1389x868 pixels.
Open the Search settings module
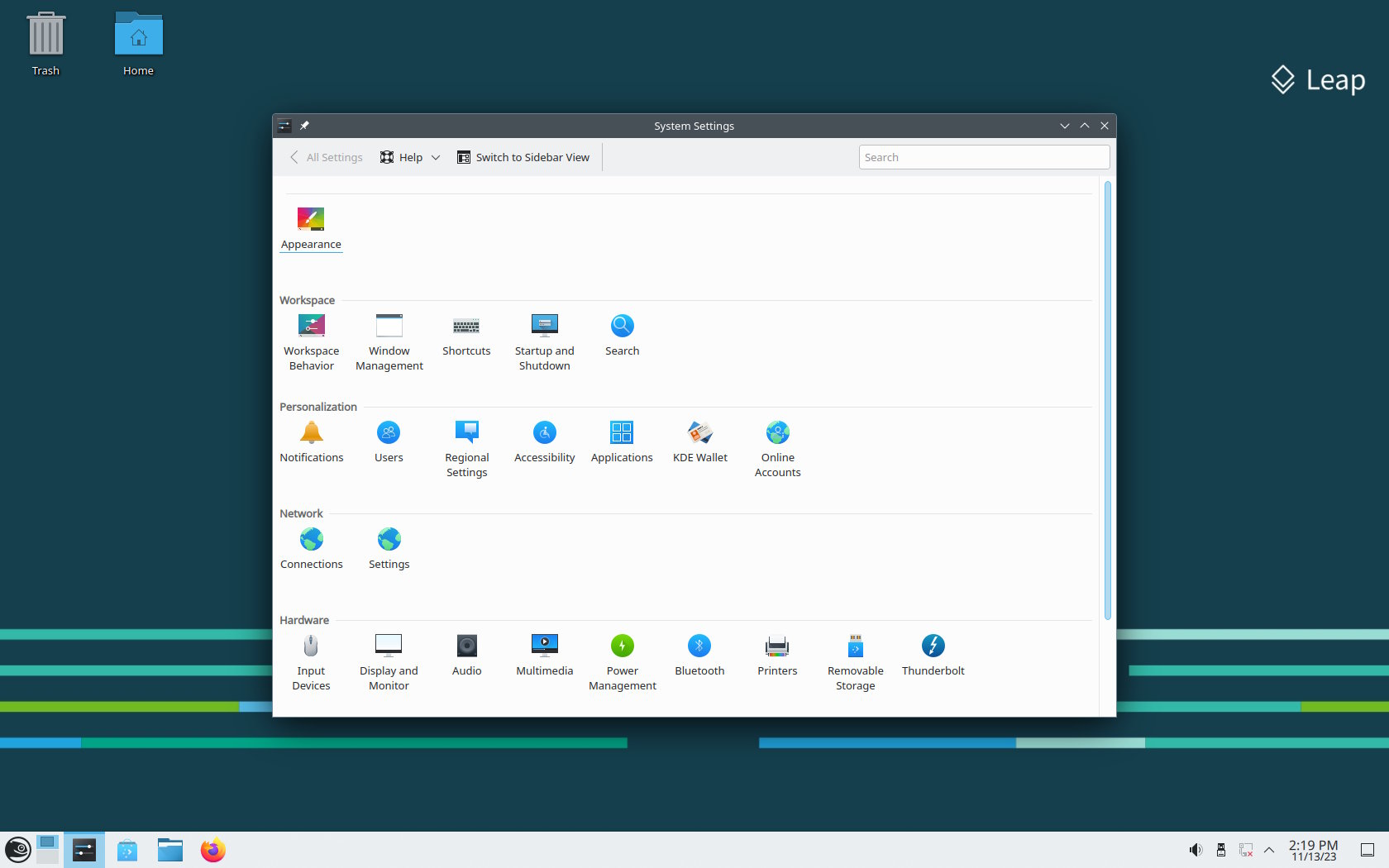[622, 336]
